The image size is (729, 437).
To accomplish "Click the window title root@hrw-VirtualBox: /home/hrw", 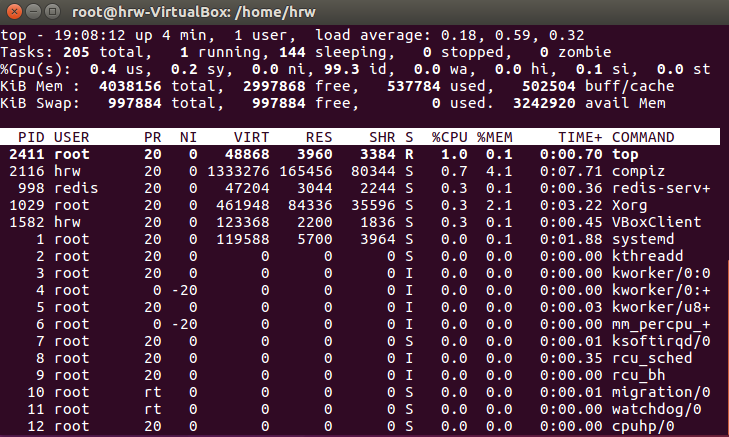I will [194, 12].
